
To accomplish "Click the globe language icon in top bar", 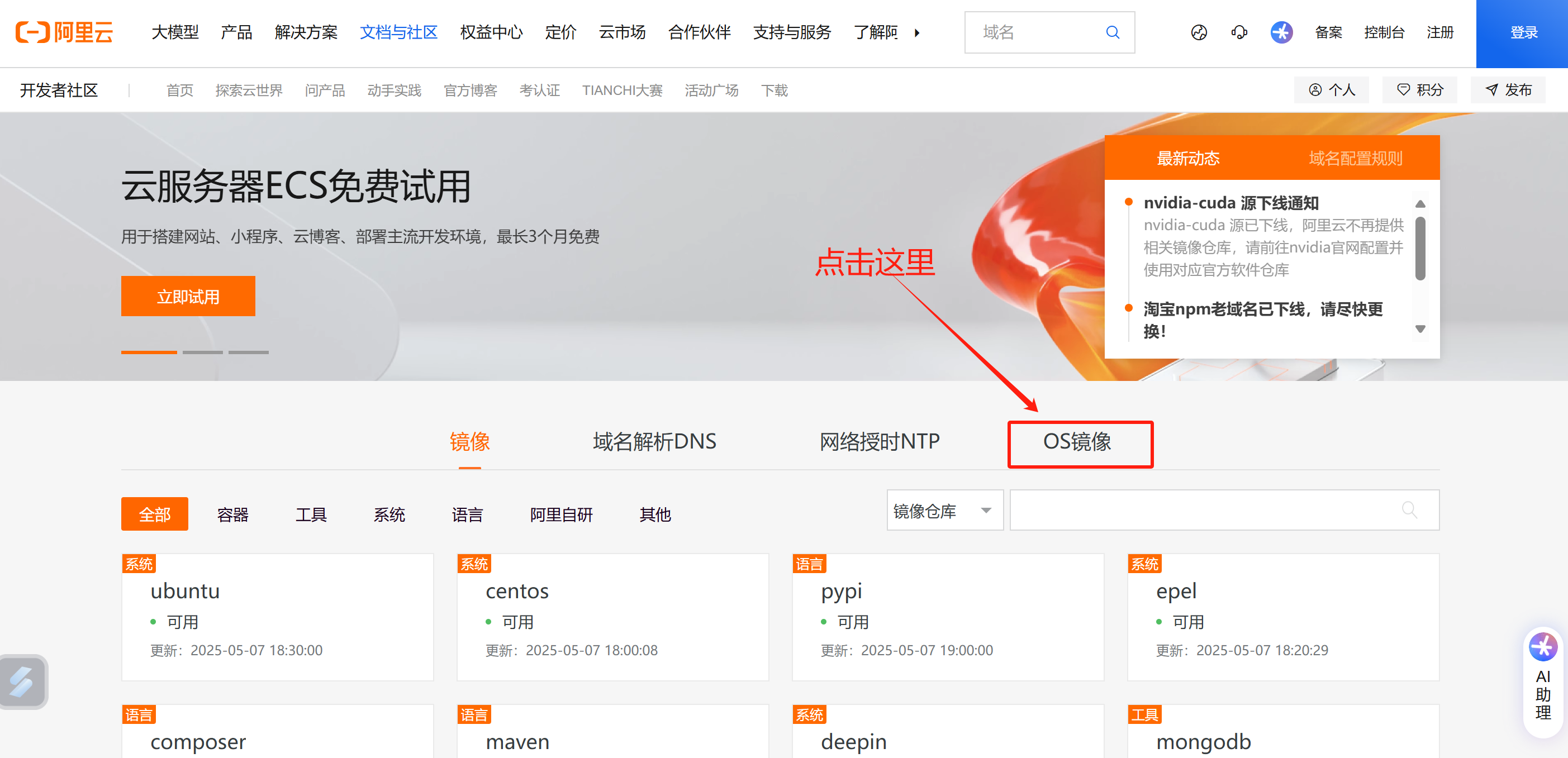I will (1199, 32).
